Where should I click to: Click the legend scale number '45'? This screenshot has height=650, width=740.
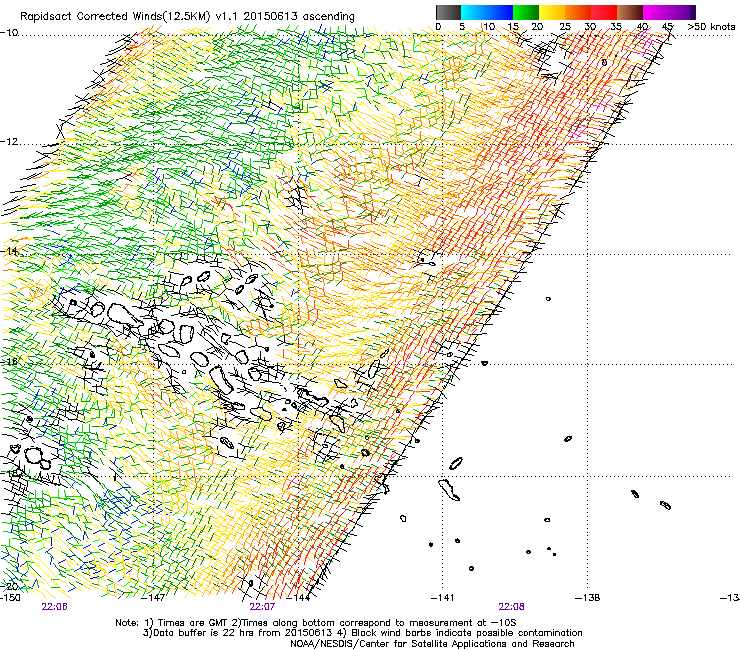667,27
